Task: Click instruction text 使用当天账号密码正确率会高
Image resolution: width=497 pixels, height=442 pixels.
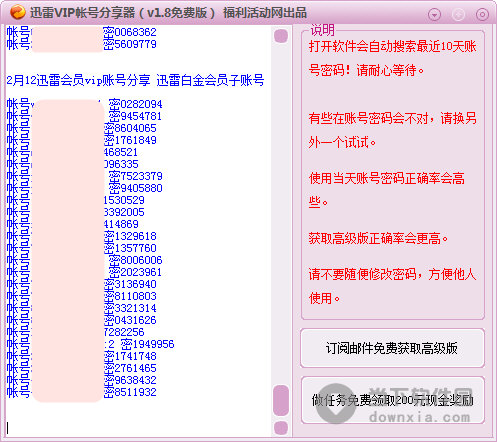Action: click(x=387, y=178)
